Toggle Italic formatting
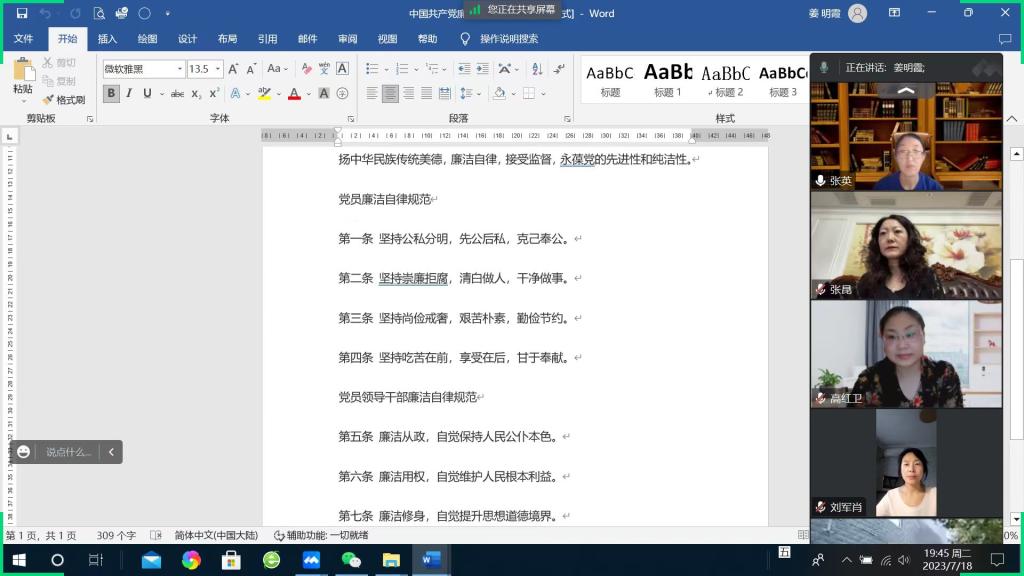Image resolution: width=1024 pixels, height=576 pixels. pos(129,94)
